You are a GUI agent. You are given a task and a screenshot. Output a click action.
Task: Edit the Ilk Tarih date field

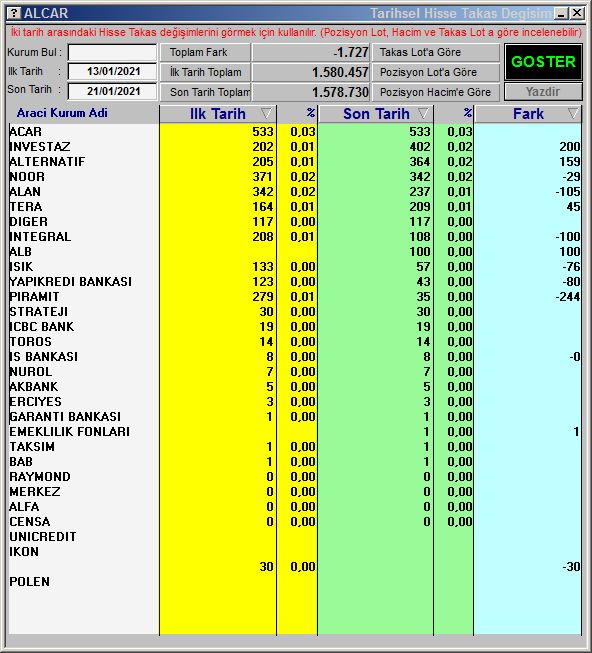(x=112, y=72)
